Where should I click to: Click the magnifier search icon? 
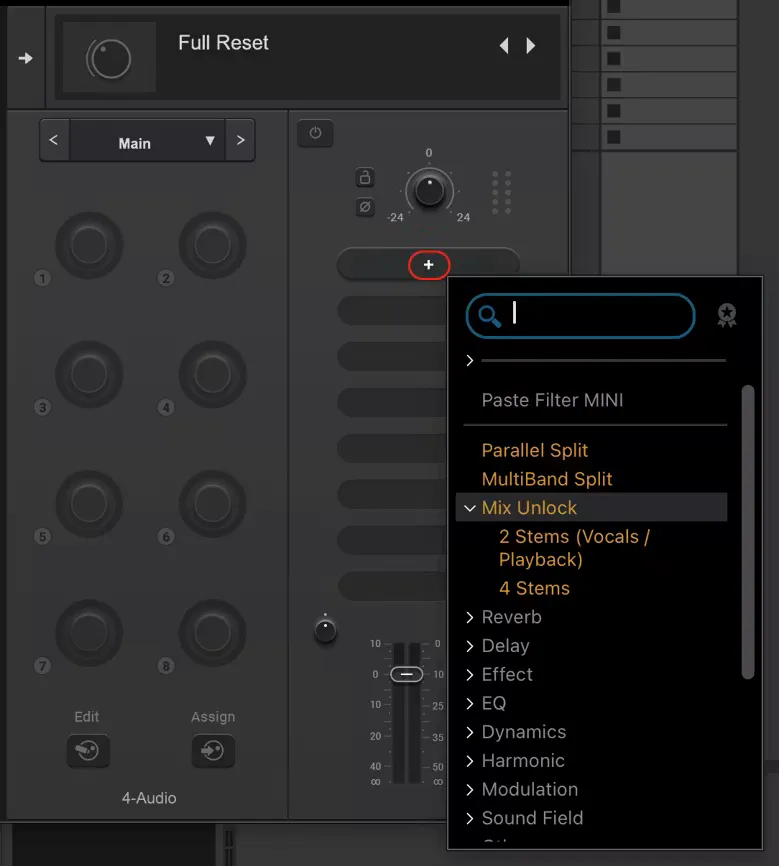(x=489, y=316)
